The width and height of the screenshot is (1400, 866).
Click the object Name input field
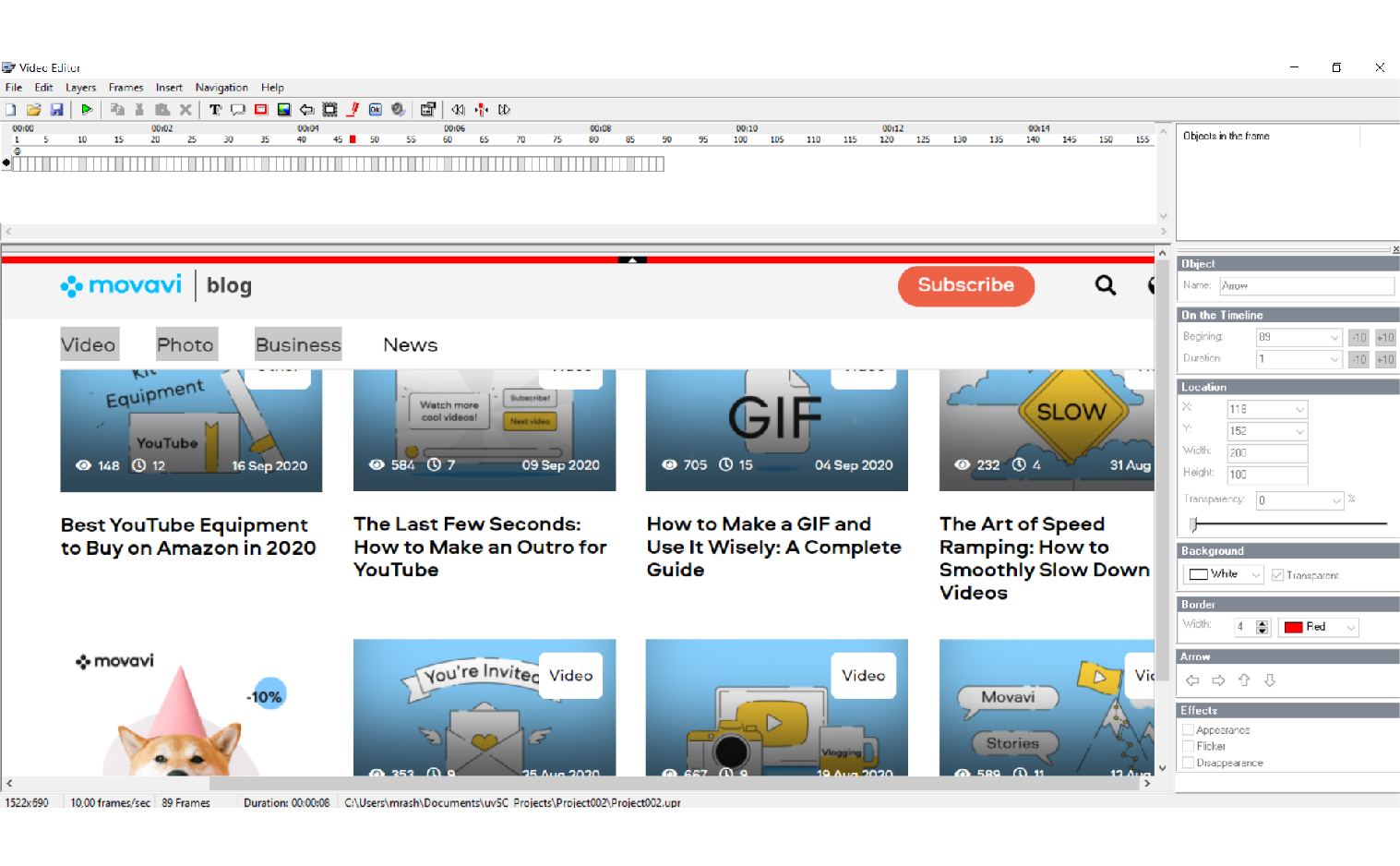pyautogui.click(x=1307, y=286)
